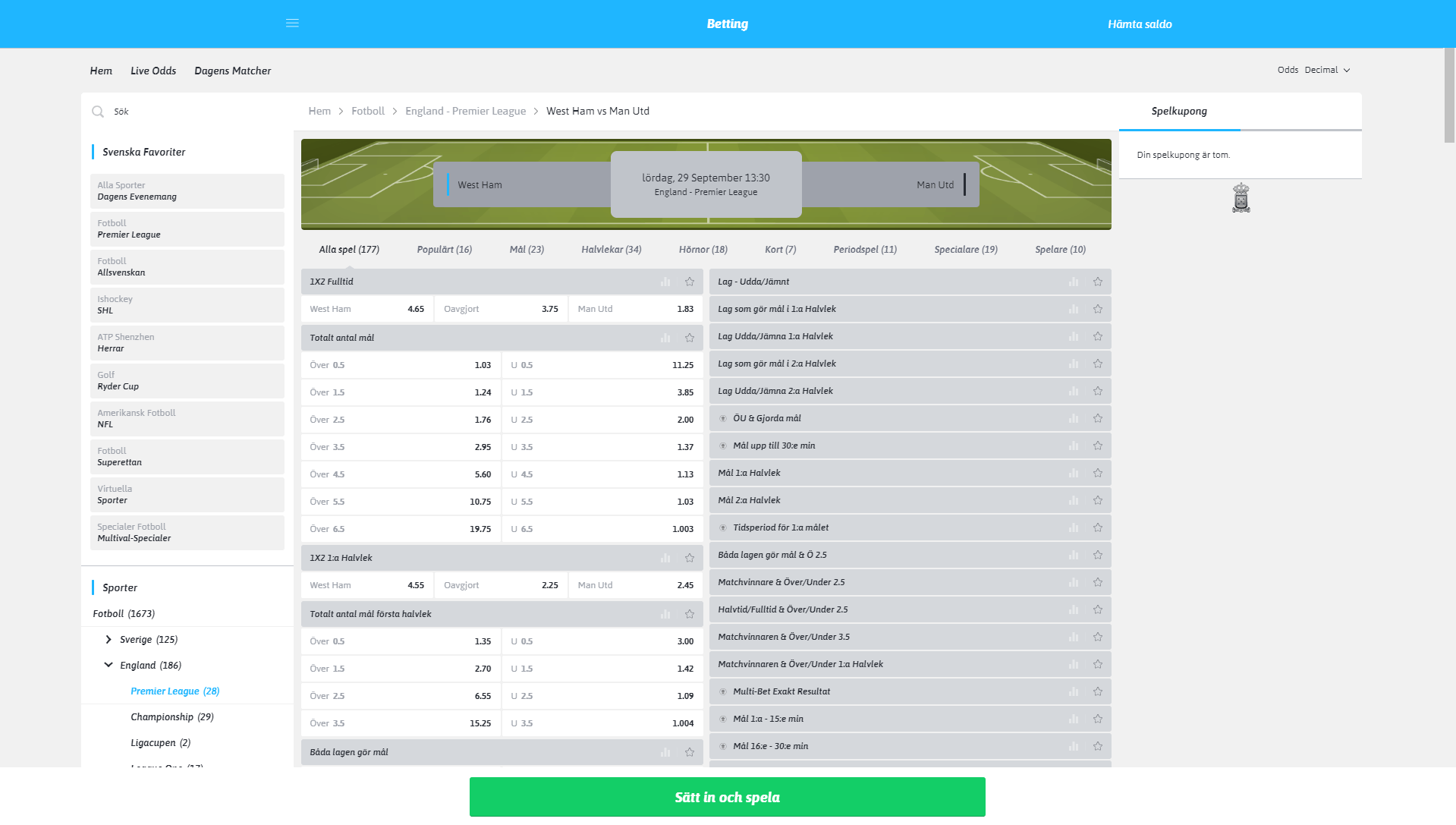Switch to the Populärt (16) tab

pos(445,250)
